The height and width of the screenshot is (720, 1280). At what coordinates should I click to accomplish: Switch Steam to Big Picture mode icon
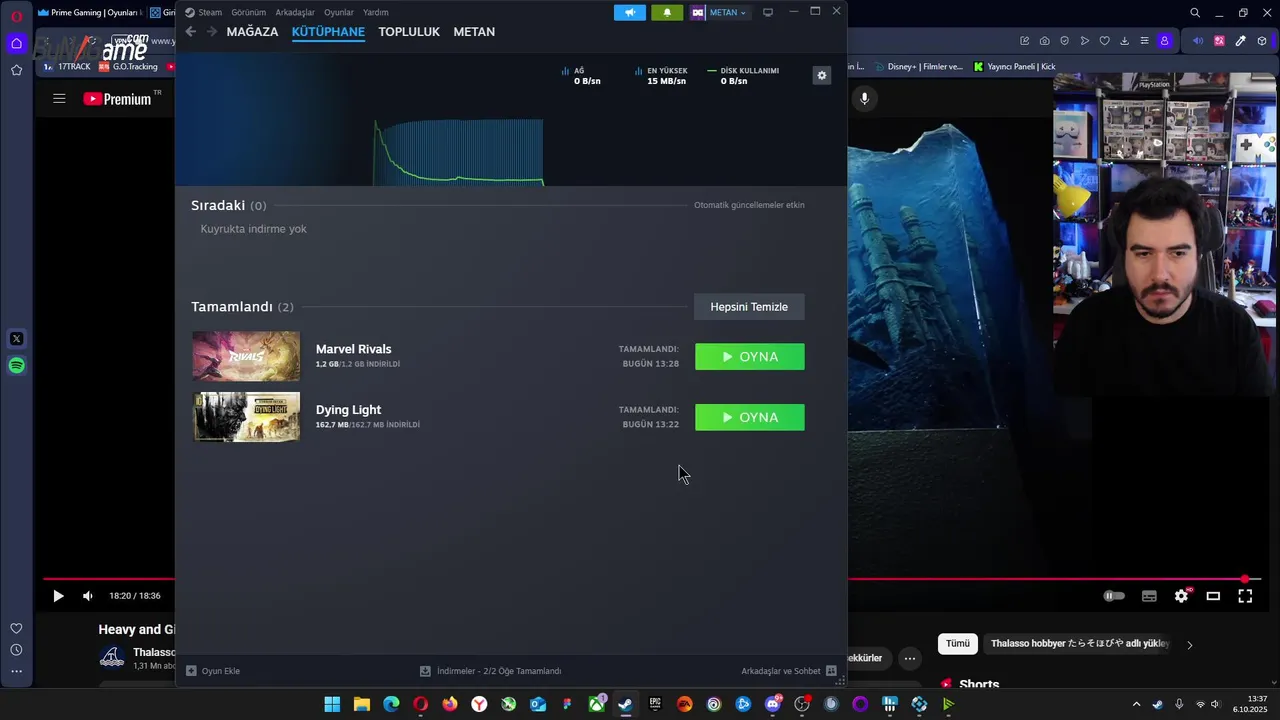click(768, 12)
